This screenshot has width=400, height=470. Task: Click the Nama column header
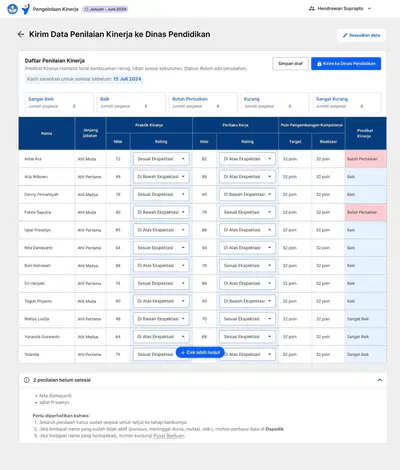pyautogui.click(x=47, y=133)
